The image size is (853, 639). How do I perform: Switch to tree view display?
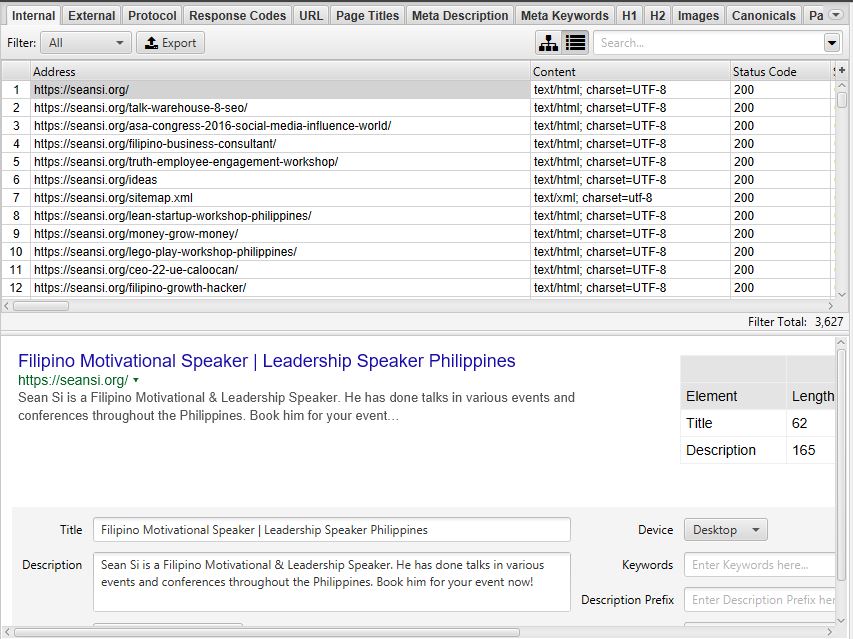coord(548,43)
